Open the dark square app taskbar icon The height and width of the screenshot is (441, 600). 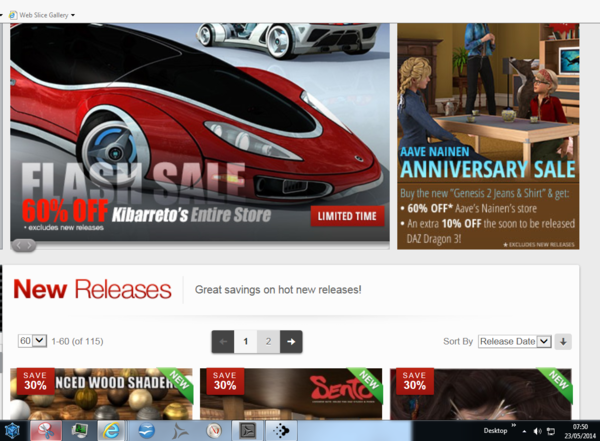pos(248,431)
